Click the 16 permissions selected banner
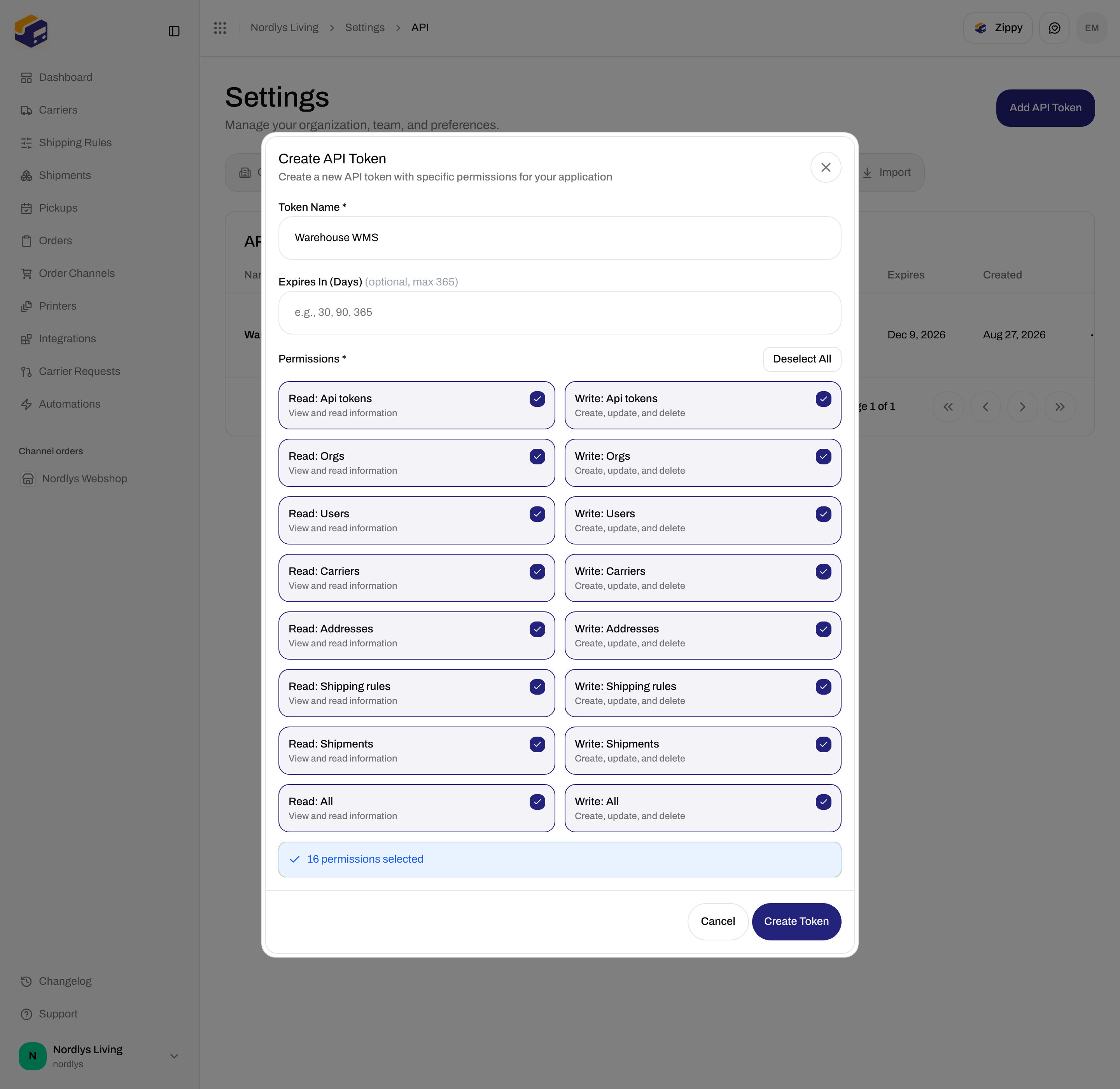 (560, 859)
